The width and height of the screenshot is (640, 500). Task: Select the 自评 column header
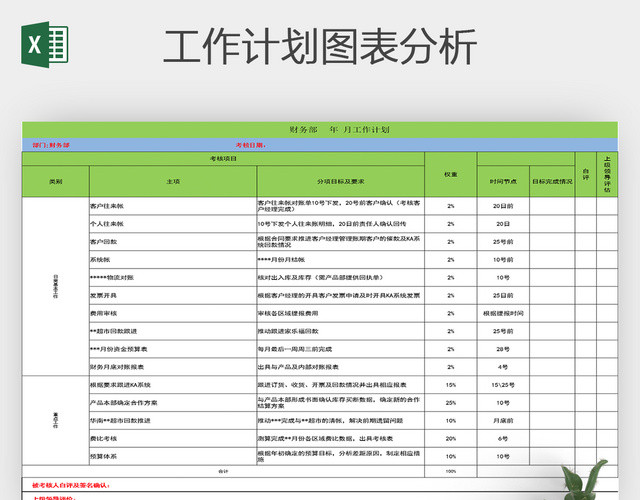586,174
